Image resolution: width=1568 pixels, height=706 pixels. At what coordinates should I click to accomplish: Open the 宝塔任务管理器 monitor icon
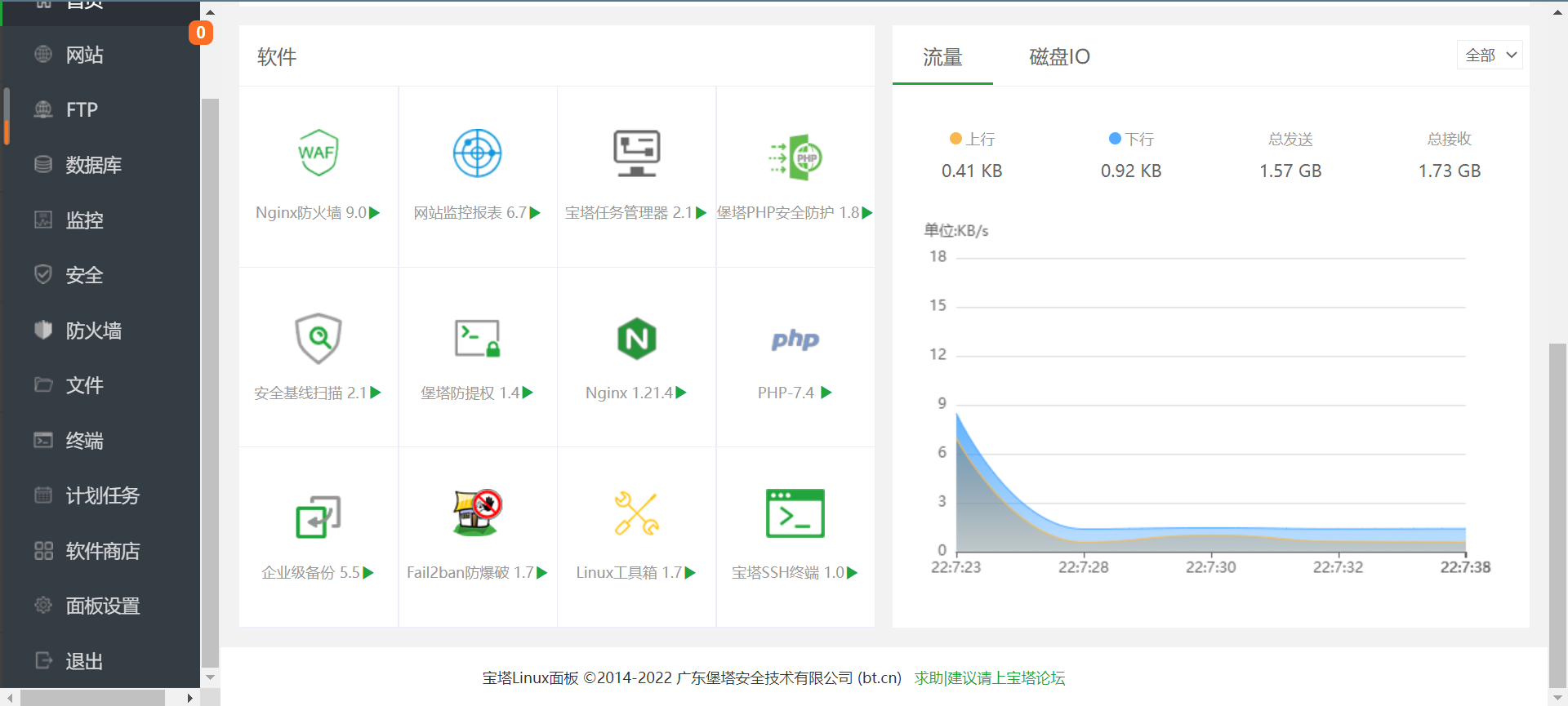pos(637,153)
